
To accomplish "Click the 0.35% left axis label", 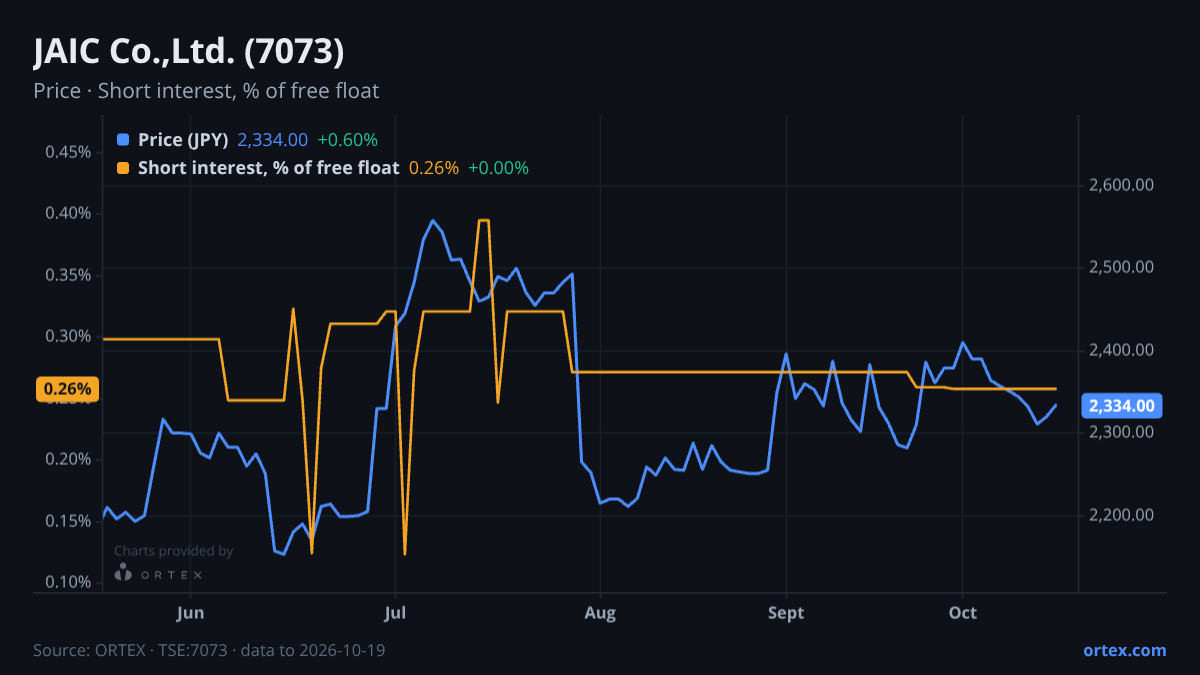I will coord(68,275).
